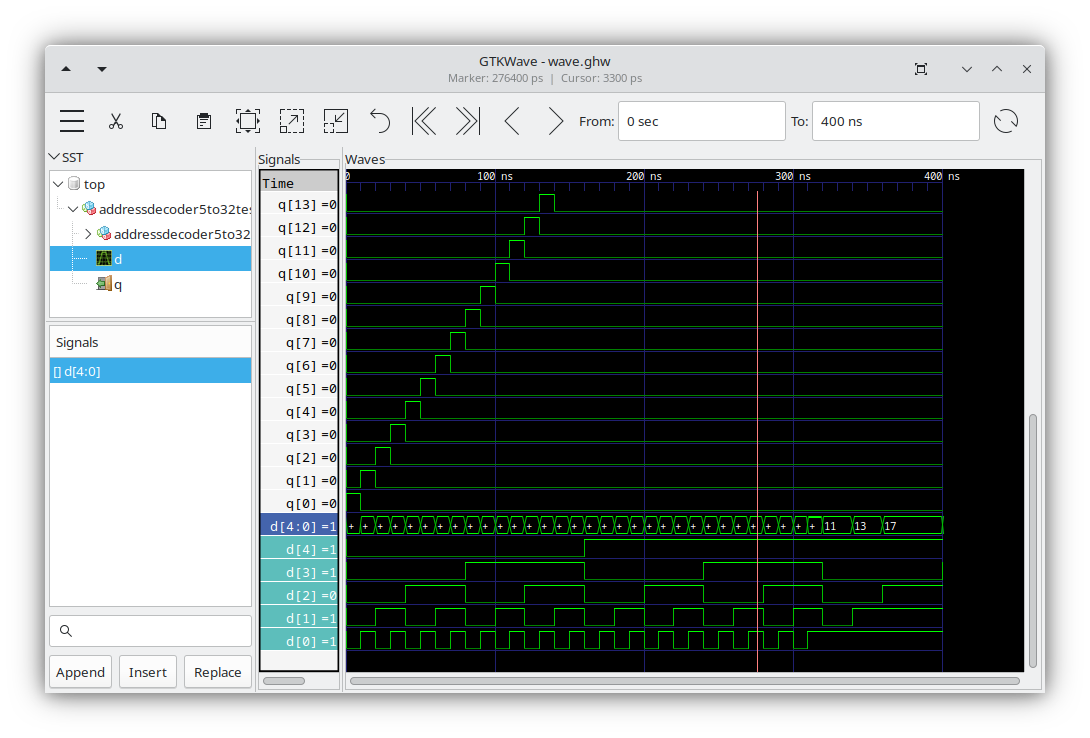Click the Paste clipboard icon
The image size is (1090, 738).
[x=203, y=121]
